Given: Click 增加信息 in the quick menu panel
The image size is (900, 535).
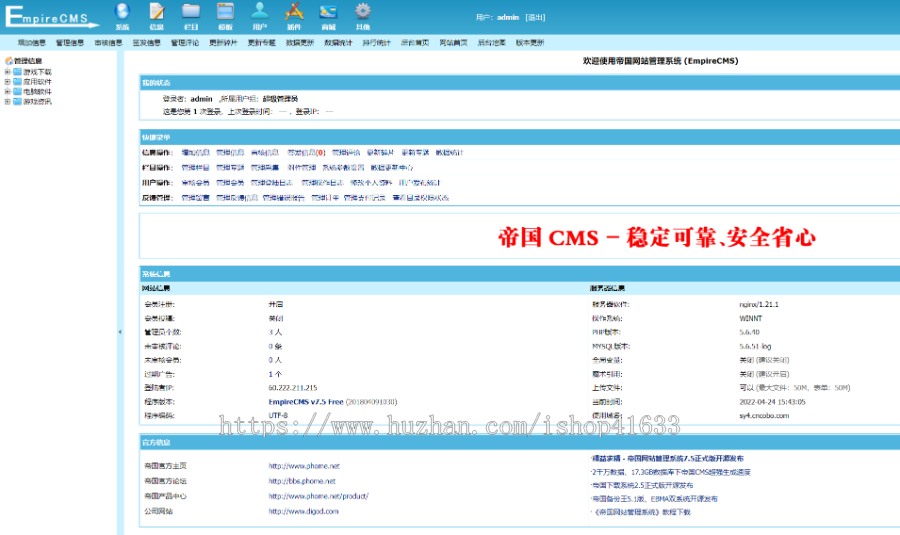Looking at the screenshot, I should click(196, 153).
